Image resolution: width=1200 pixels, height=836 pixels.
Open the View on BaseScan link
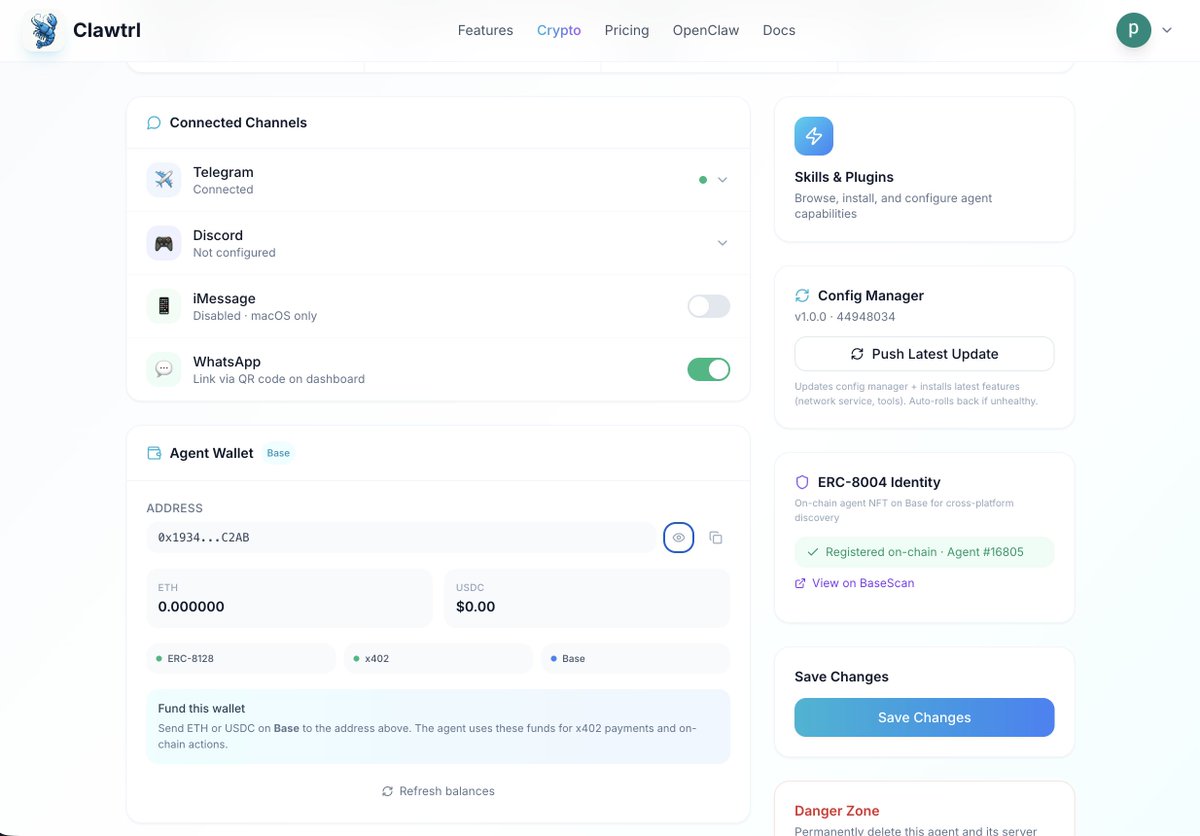click(x=854, y=583)
